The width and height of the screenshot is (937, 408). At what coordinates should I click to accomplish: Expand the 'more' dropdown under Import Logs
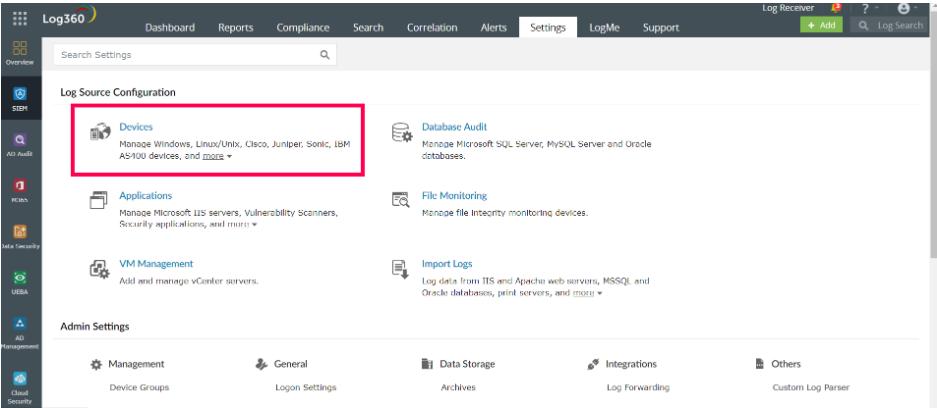587,291
